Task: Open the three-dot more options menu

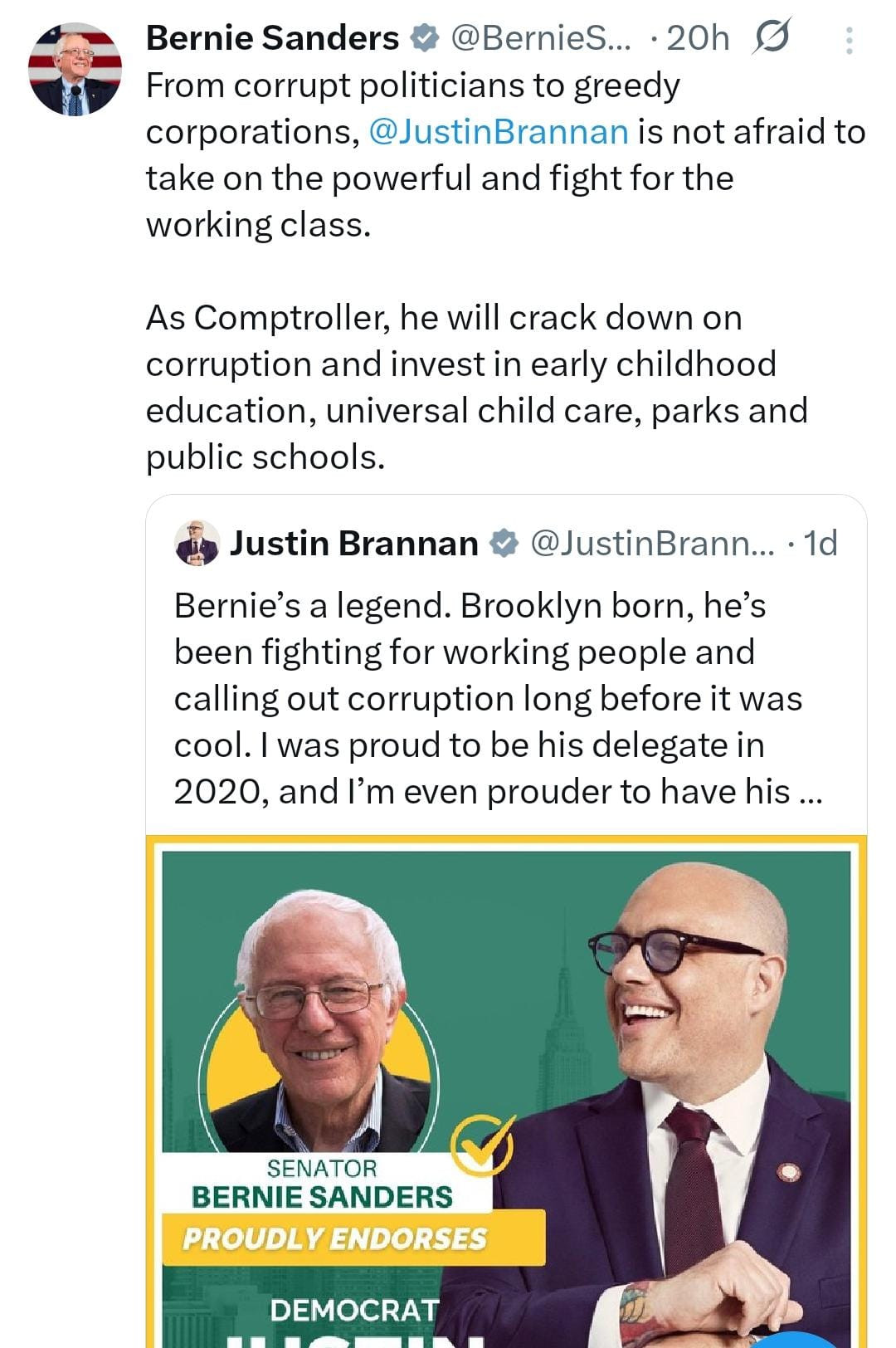Action: pyautogui.click(x=849, y=40)
